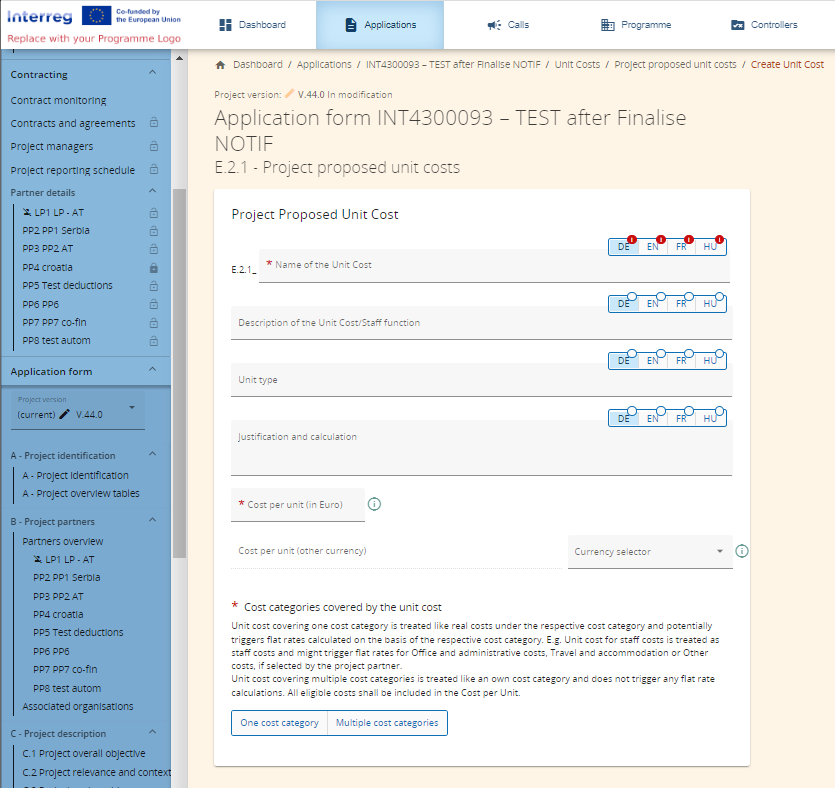
Task: Click the sidebar vertical scrollbar
Action: click(x=179, y=370)
